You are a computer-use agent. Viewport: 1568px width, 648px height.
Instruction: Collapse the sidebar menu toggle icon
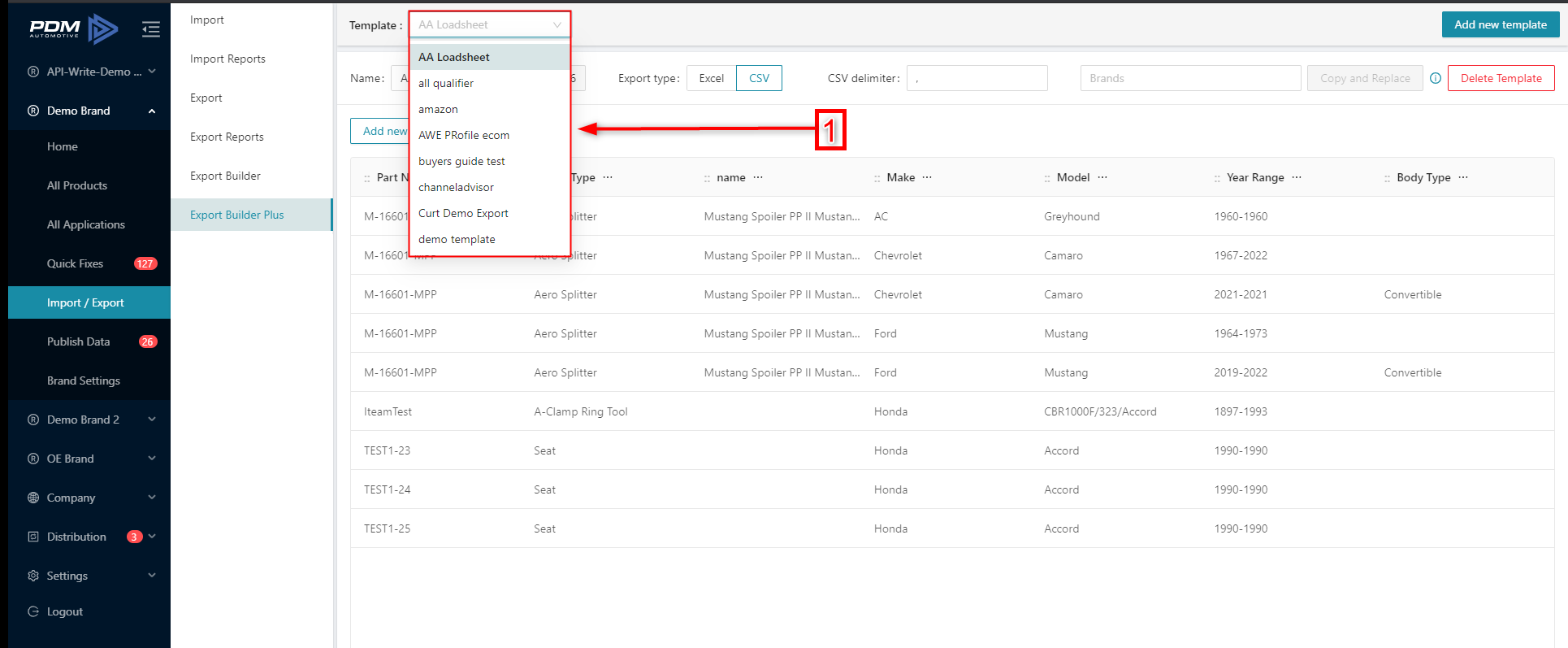coord(151,30)
